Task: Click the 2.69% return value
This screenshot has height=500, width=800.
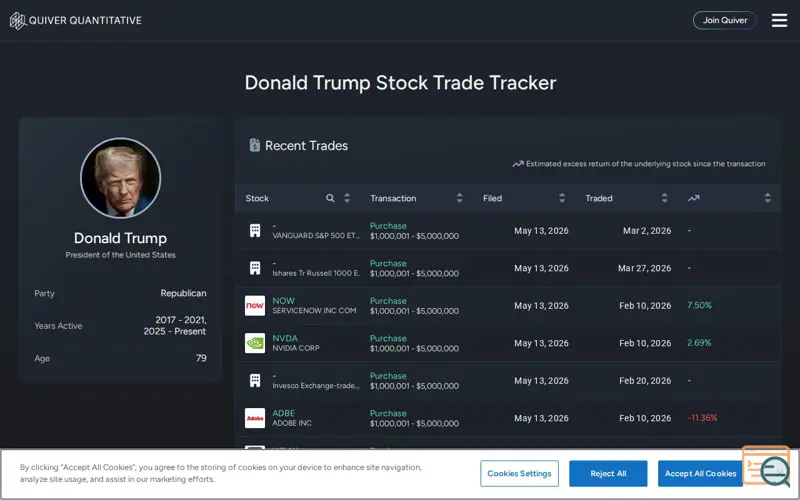Action: point(699,343)
